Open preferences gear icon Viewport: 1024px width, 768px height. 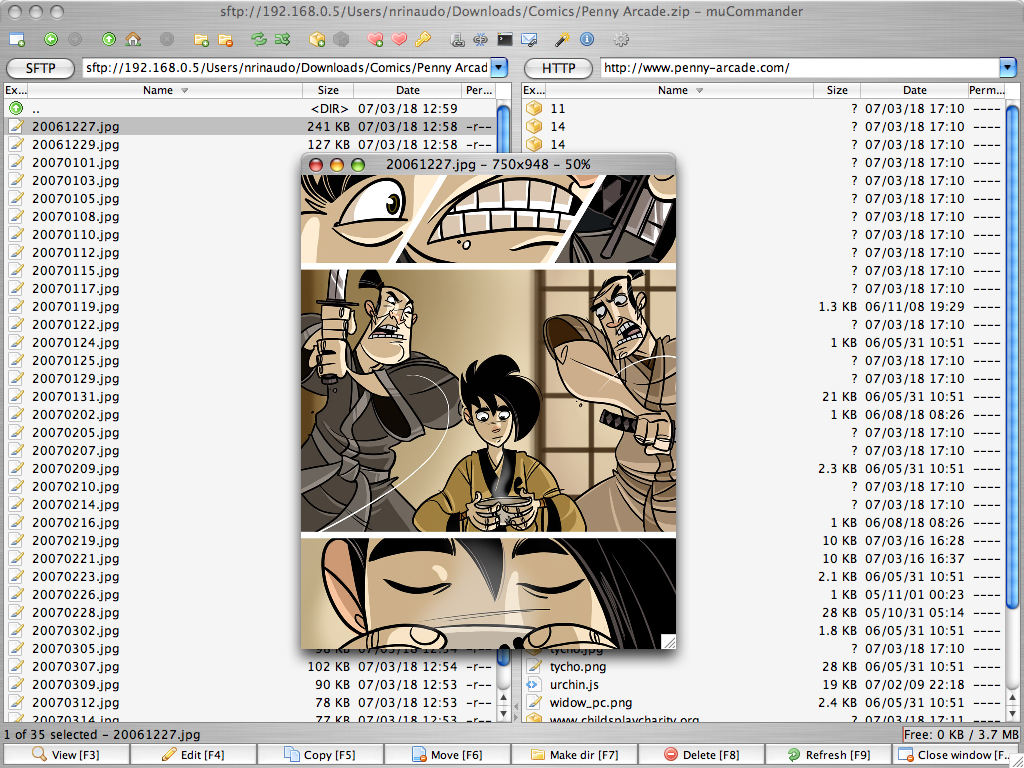[621, 40]
